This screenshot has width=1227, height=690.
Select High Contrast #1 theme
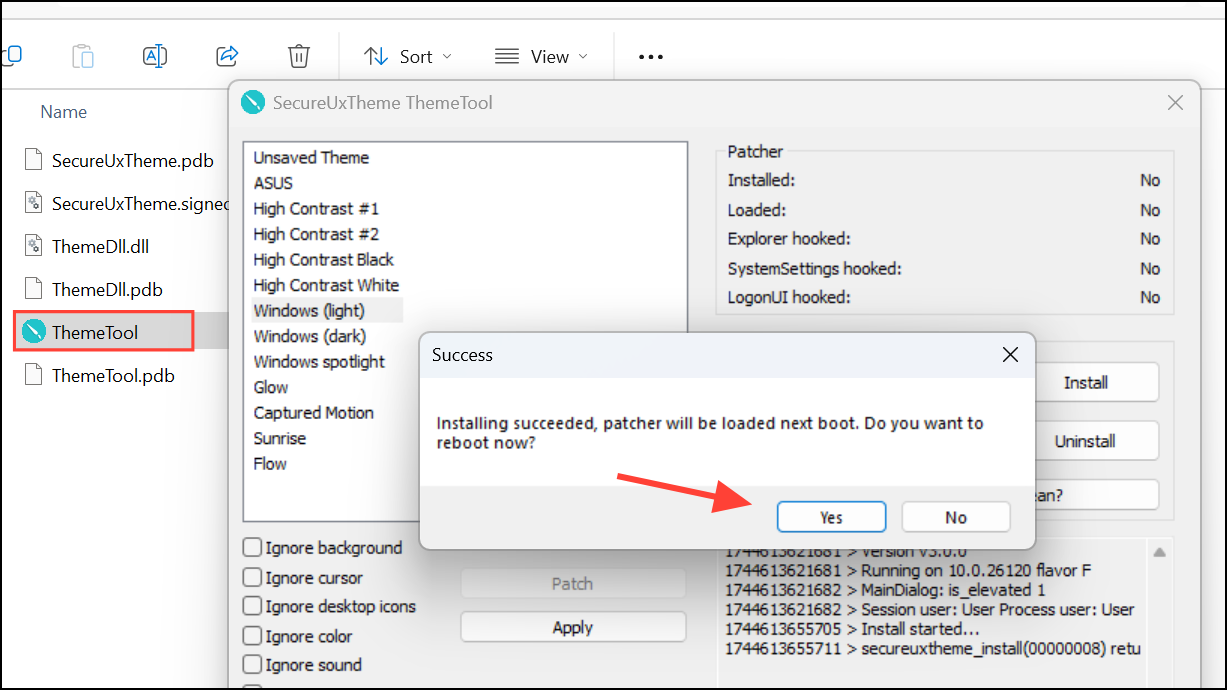click(x=316, y=209)
